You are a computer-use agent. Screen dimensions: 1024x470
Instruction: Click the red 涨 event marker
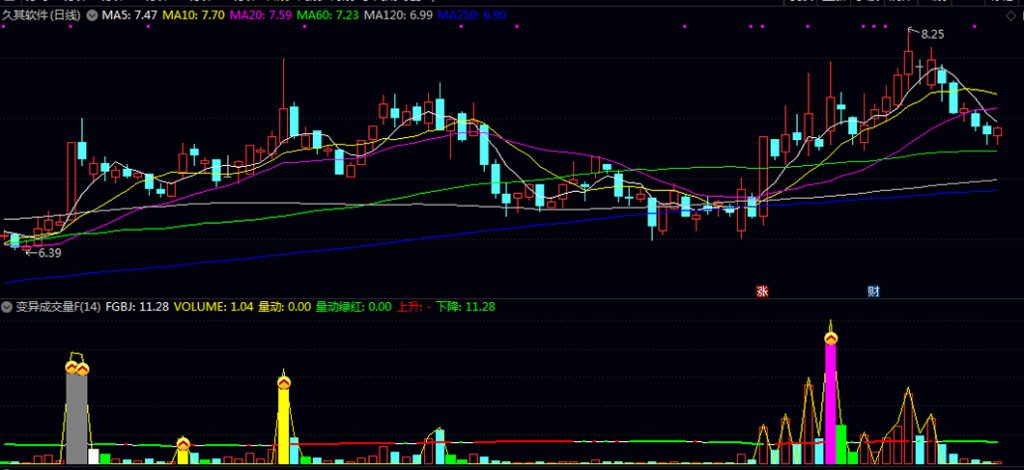[762, 292]
